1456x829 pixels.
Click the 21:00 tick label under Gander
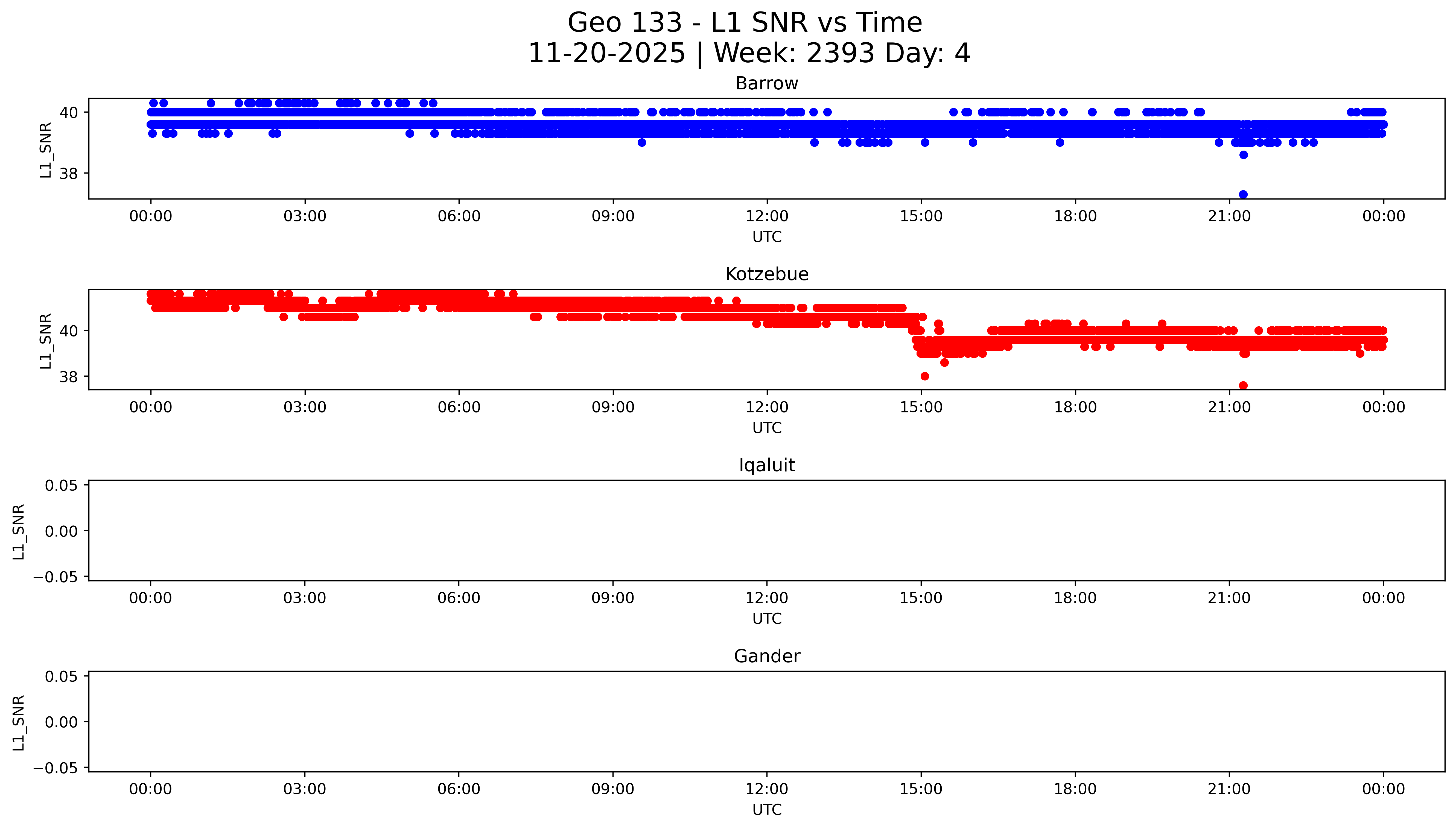click(x=1229, y=789)
